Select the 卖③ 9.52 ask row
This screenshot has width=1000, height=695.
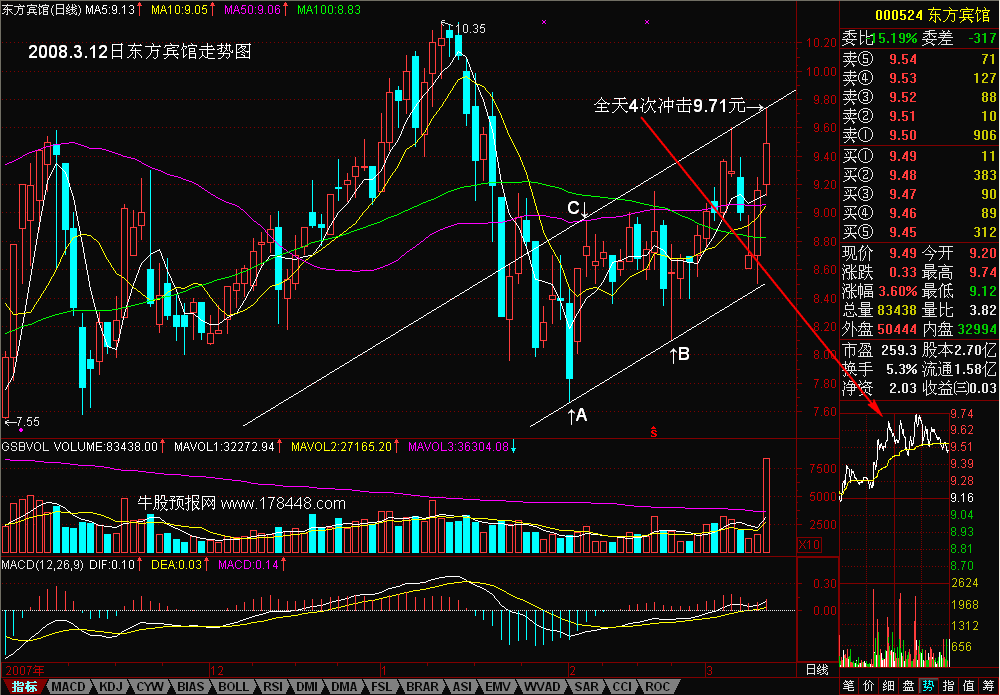919,98
